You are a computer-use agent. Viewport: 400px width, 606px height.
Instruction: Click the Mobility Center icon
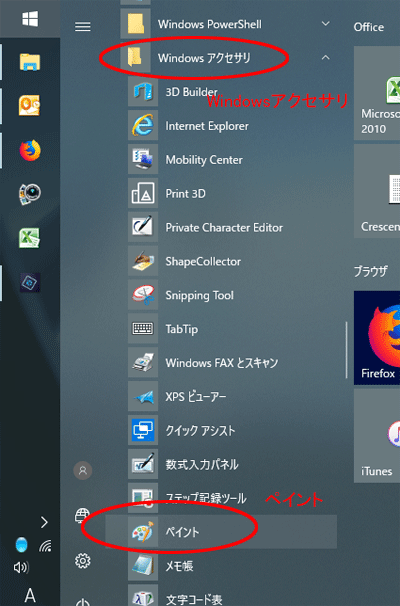(143, 160)
